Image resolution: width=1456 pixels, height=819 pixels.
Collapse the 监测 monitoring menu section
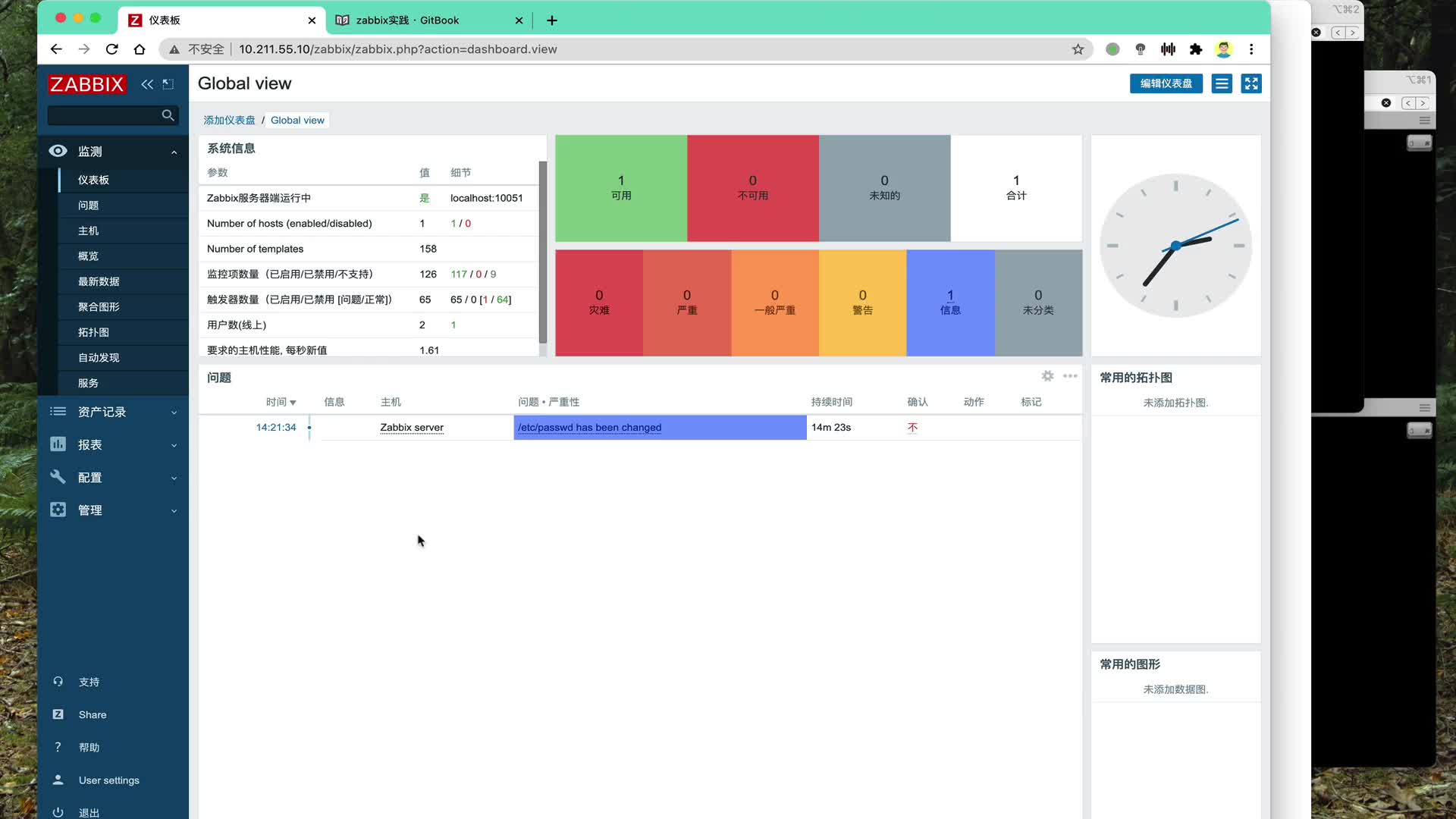(113, 152)
